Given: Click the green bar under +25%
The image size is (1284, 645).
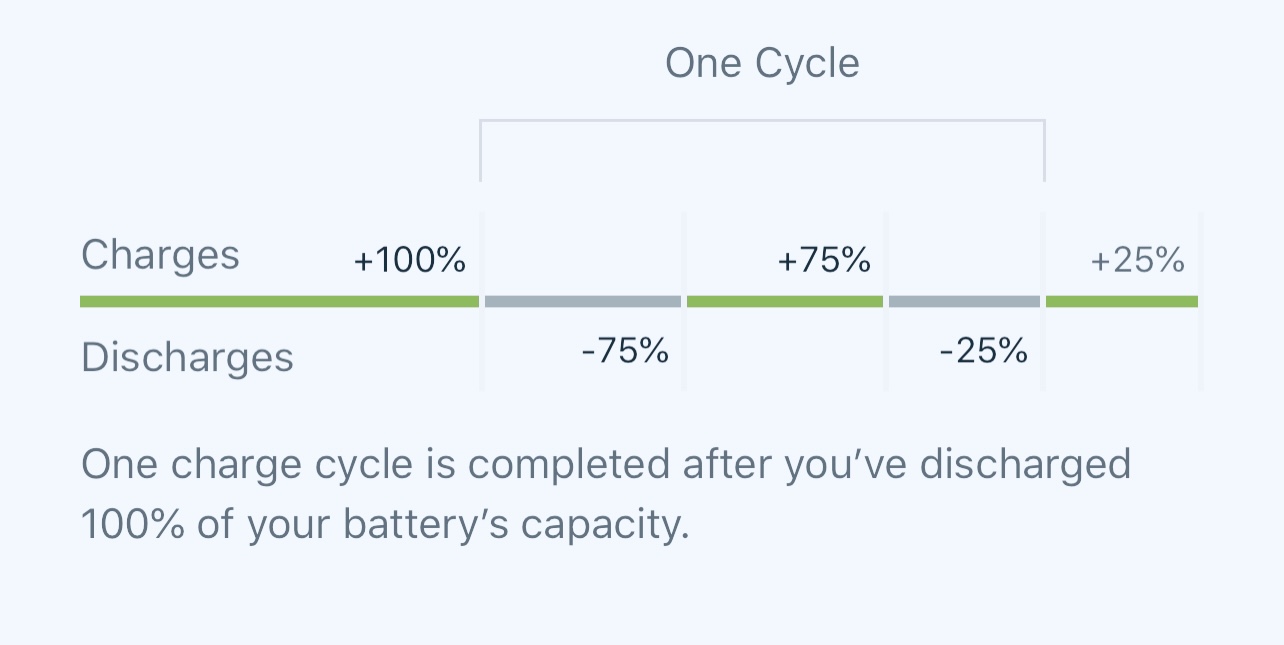Looking at the screenshot, I should tap(1122, 301).
